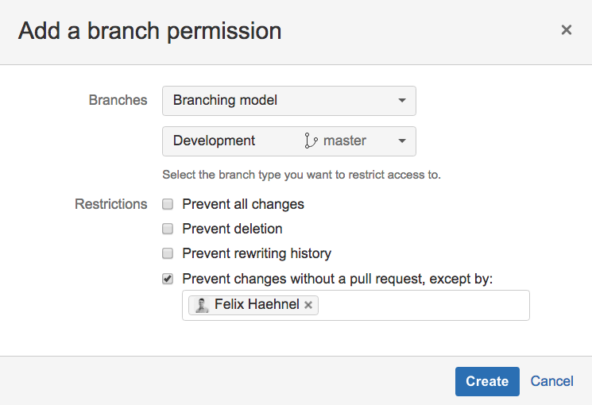The height and width of the screenshot is (405, 592).
Task: Close the Add a branch permission dialog
Action: point(566,30)
